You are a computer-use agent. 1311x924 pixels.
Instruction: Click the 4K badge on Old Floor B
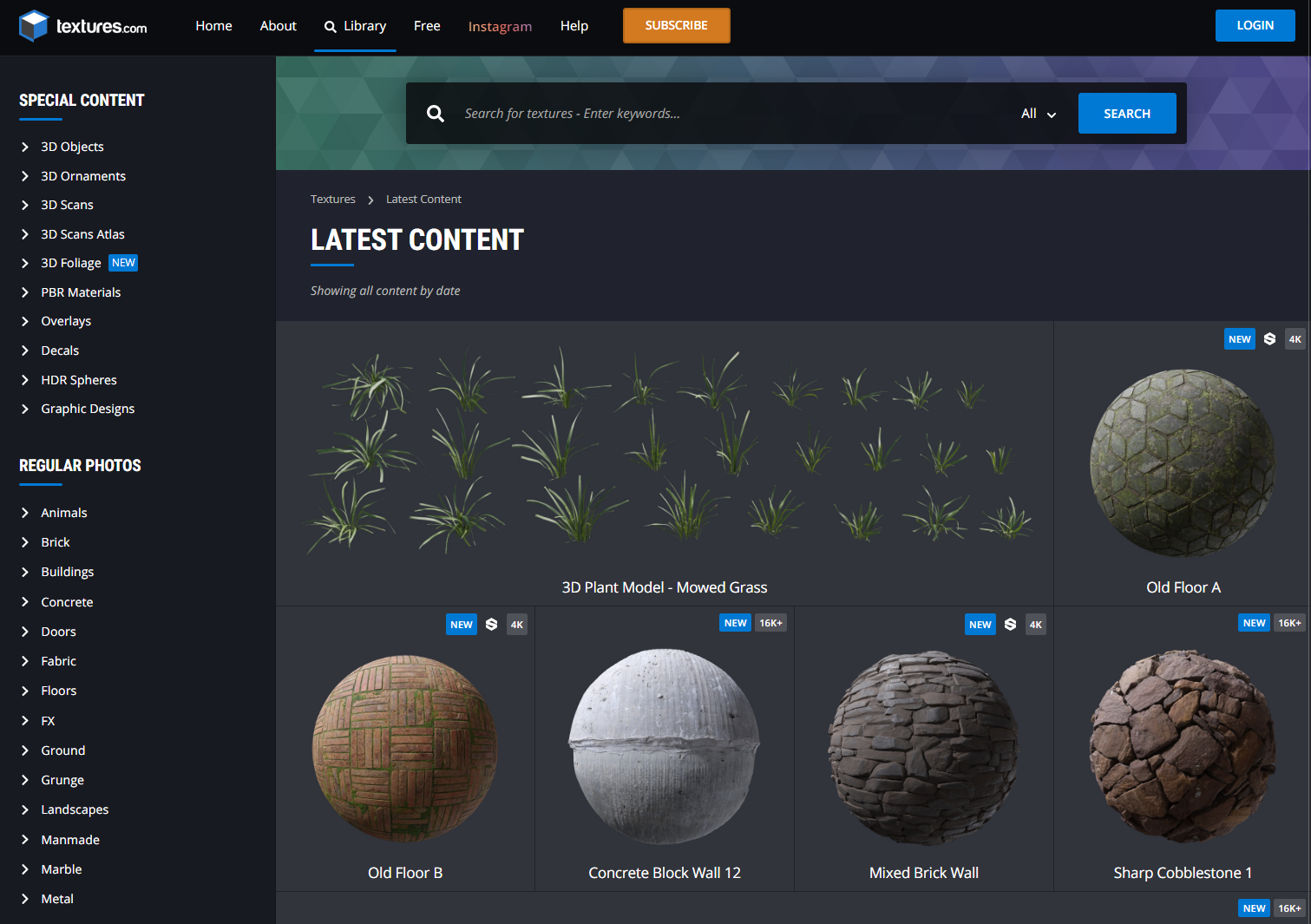516,624
